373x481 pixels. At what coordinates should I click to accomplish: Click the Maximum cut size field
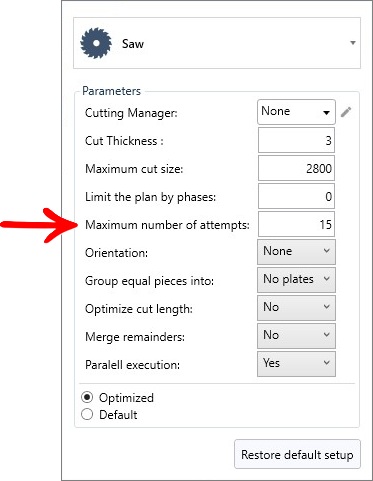point(296,168)
